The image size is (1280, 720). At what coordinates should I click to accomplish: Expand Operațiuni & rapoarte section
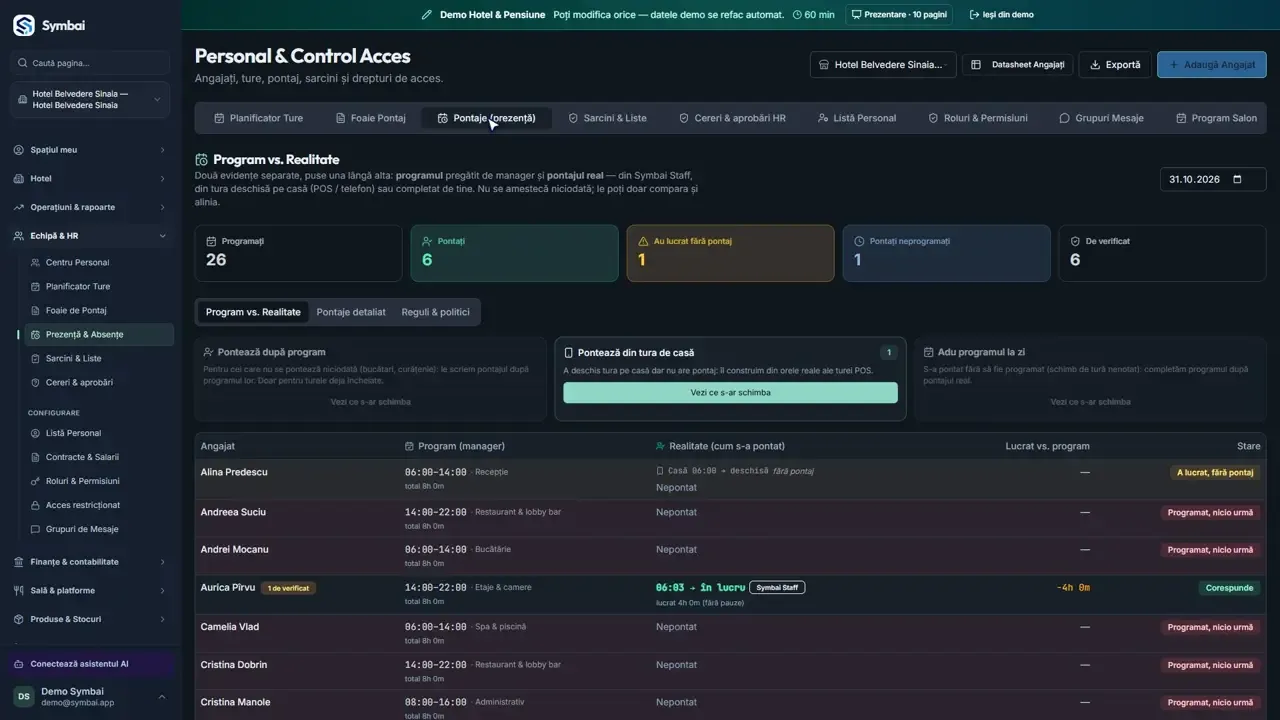point(90,208)
